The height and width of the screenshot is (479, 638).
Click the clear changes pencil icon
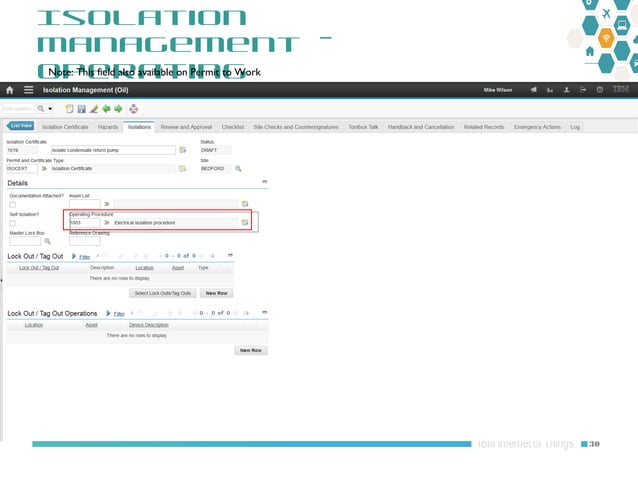tap(94, 109)
